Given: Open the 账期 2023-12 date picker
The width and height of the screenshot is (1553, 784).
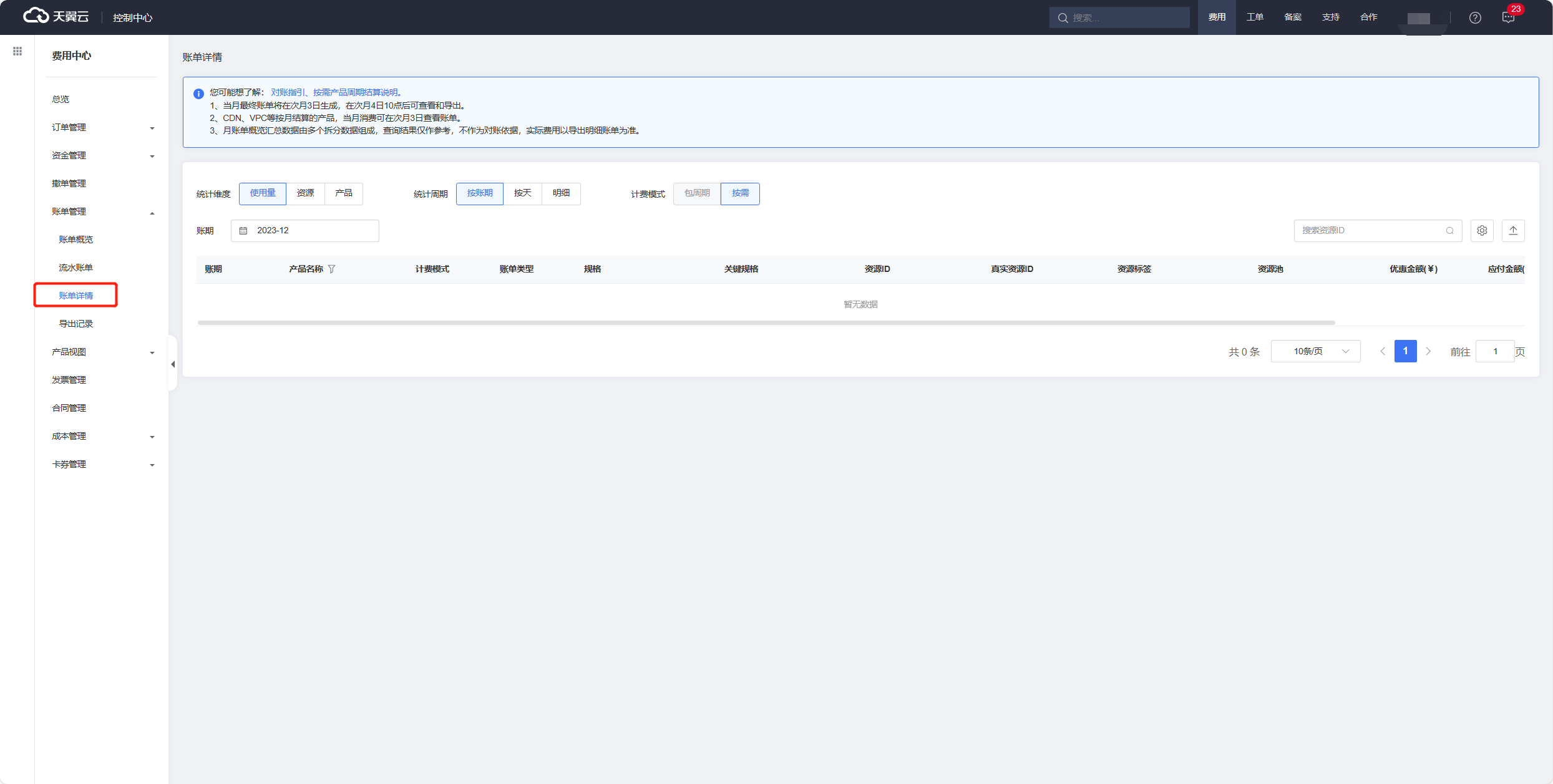Looking at the screenshot, I should 304,231.
